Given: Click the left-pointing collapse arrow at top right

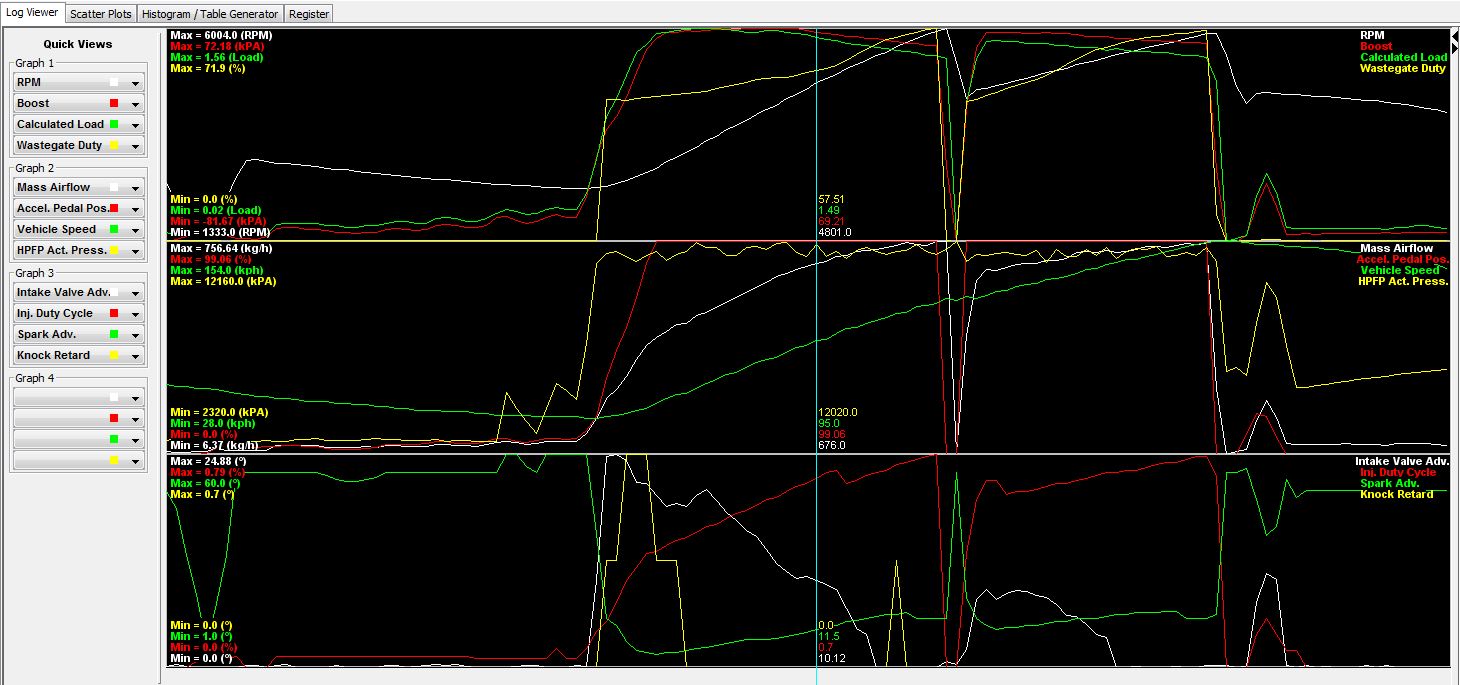Looking at the screenshot, I should click(1455, 35).
